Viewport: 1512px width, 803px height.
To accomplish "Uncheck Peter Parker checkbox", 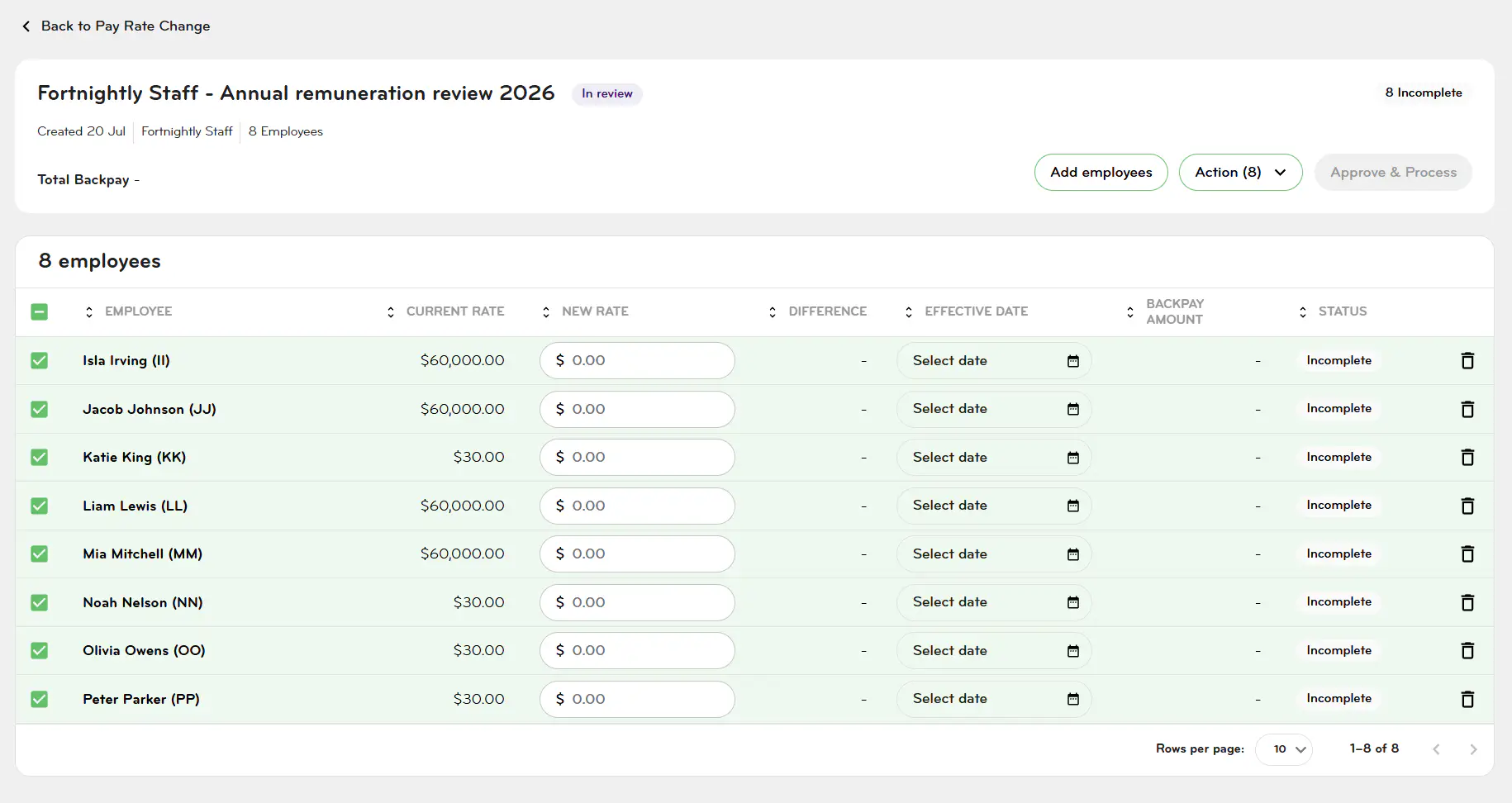I will (39, 699).
